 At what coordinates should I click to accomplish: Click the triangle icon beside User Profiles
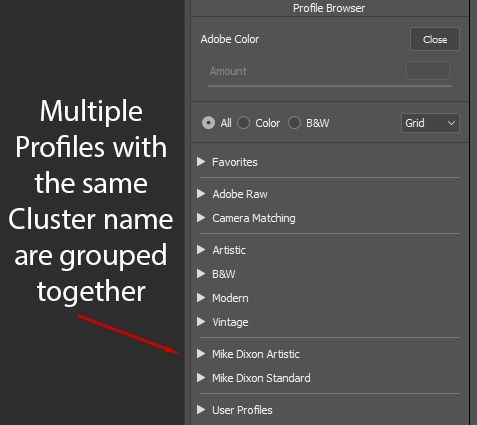pos(201,410)
